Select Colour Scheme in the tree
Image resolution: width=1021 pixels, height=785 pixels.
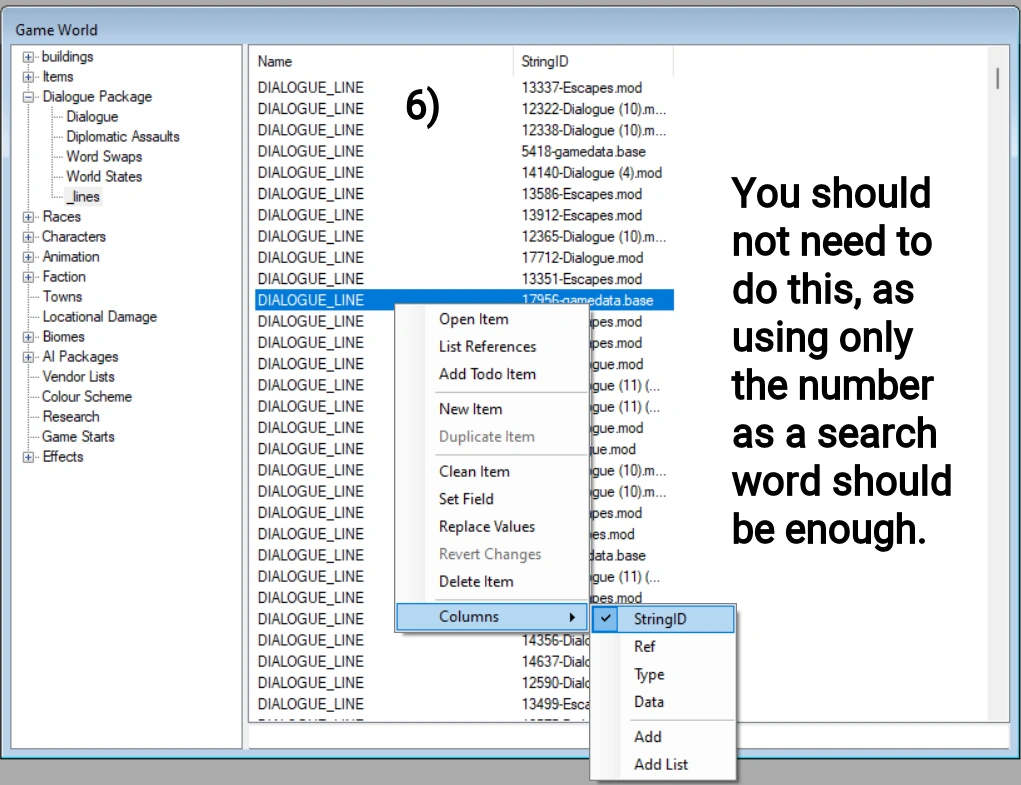(x=87, y=397)
